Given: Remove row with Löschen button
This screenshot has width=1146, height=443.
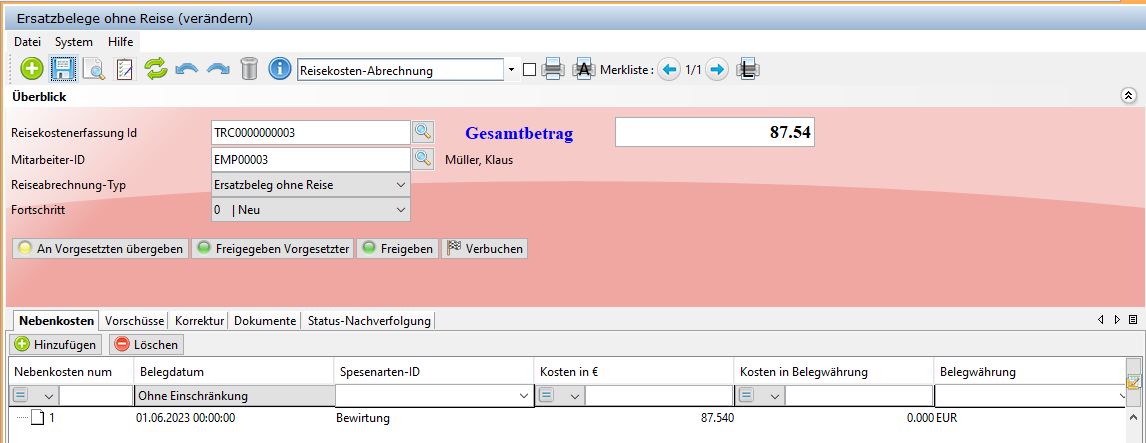Looking at the screenshot, I should pyautogui.click(x=146, y=344).
